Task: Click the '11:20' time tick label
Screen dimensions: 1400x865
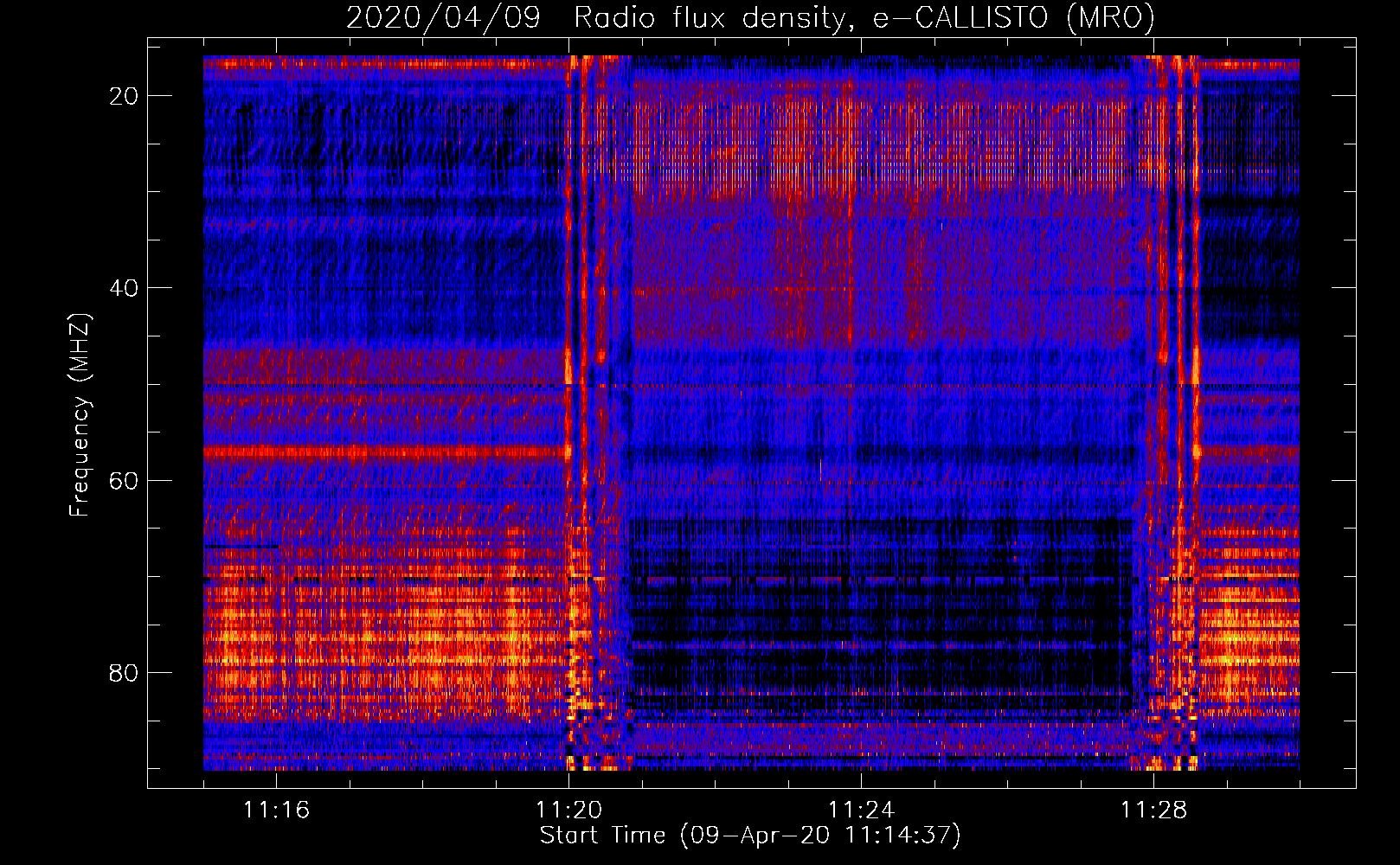Action: coord(568,811)
